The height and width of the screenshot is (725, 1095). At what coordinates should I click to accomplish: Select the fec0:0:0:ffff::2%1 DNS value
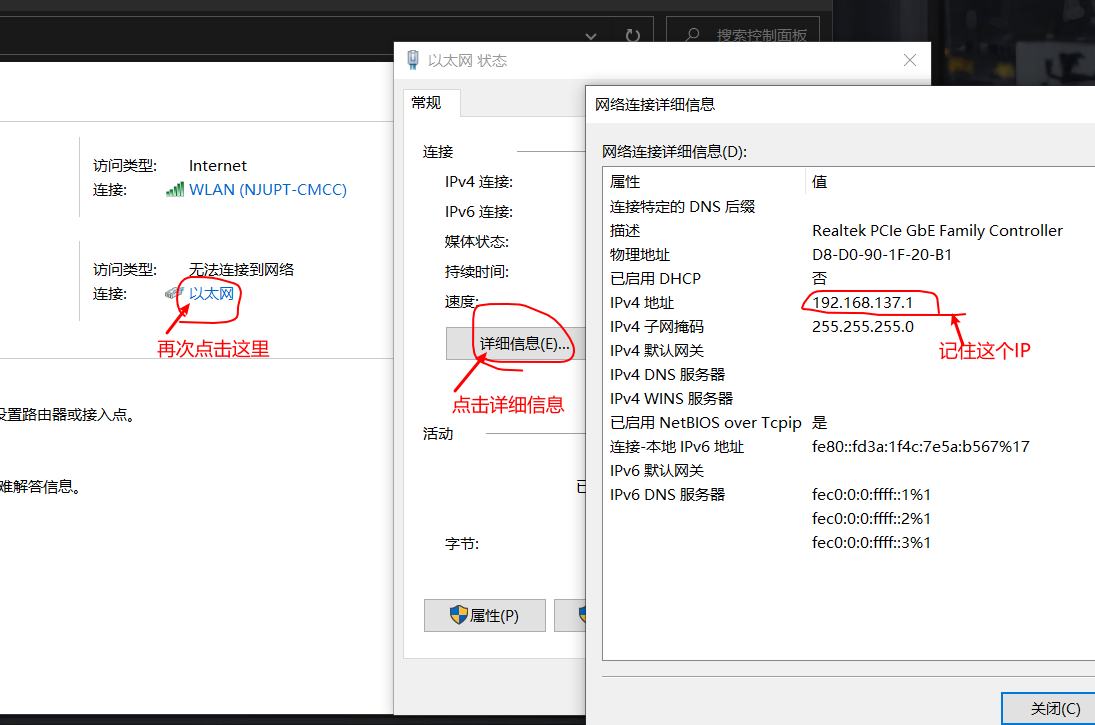pos(871,518)
